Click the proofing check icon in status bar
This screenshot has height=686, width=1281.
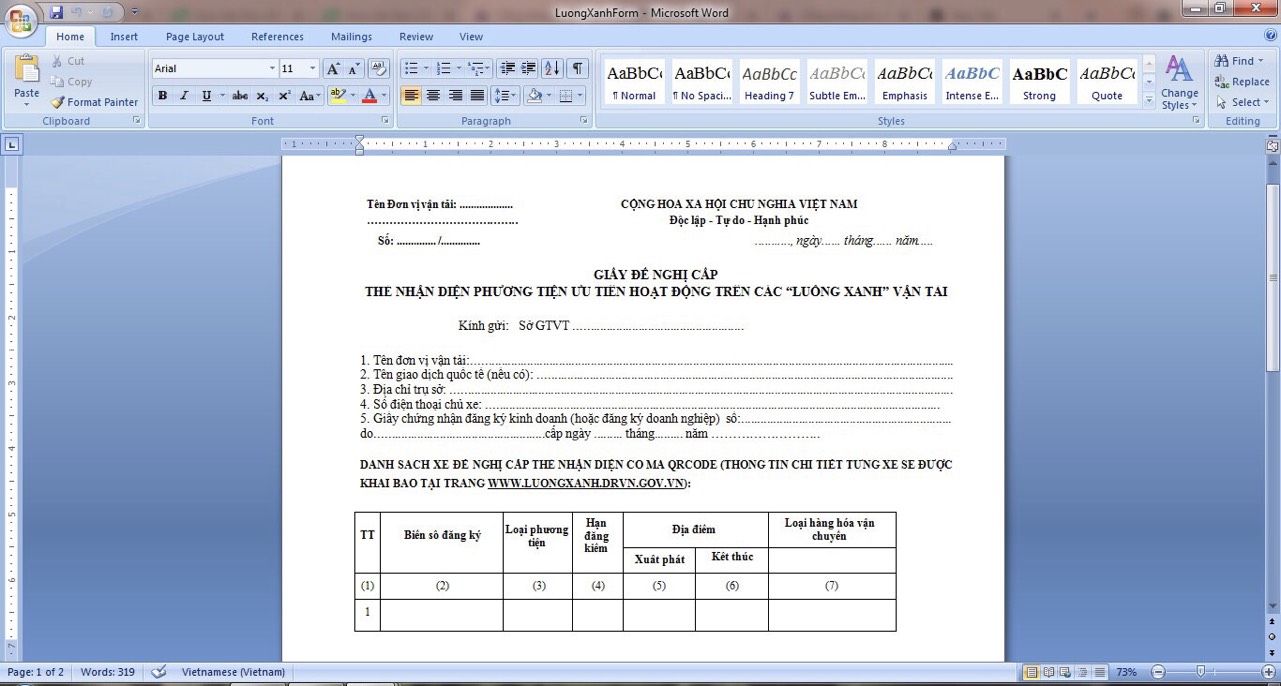pyautogui.click(x=158, y=672)
